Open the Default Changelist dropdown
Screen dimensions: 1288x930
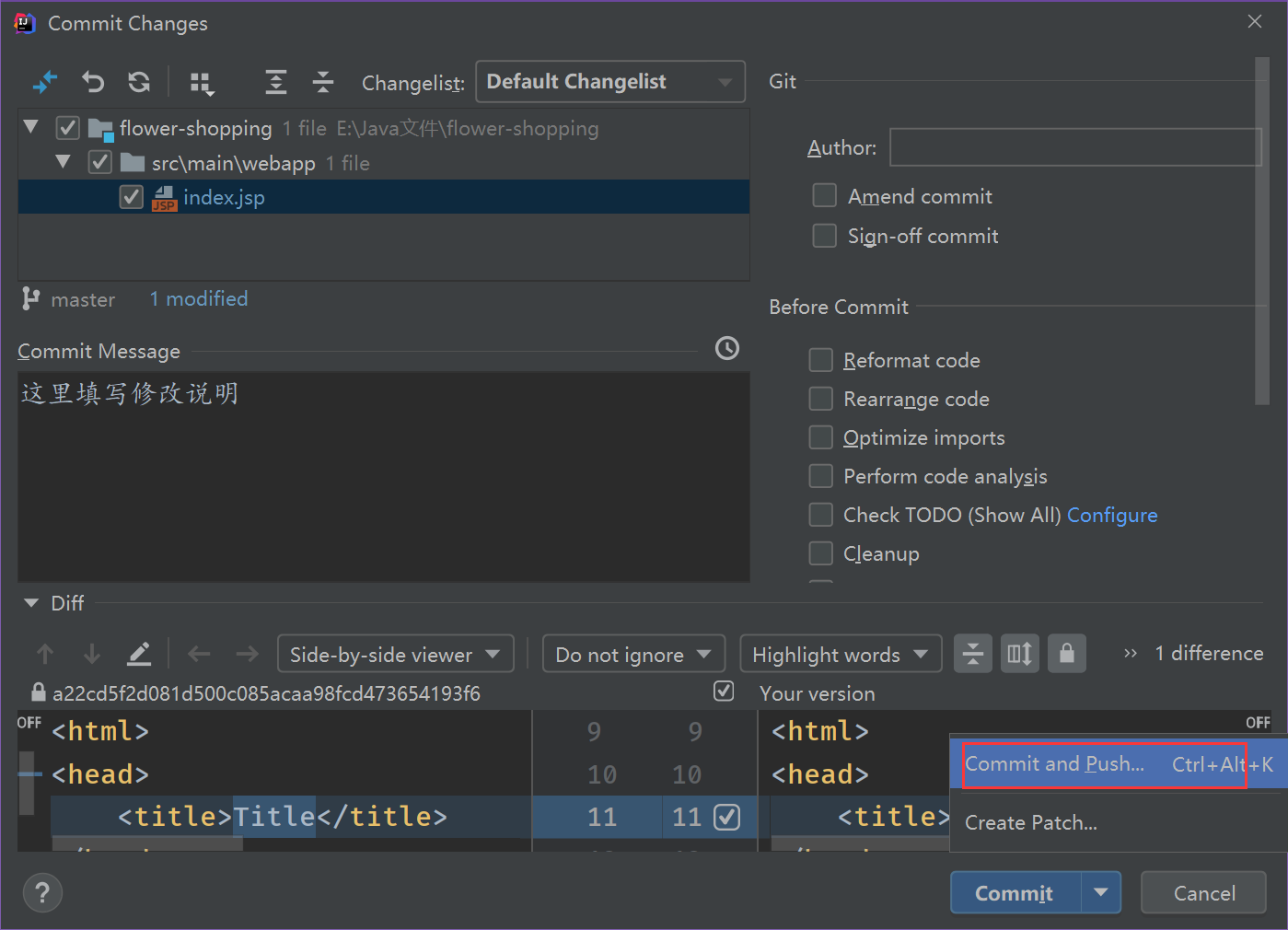coord(610,82)
